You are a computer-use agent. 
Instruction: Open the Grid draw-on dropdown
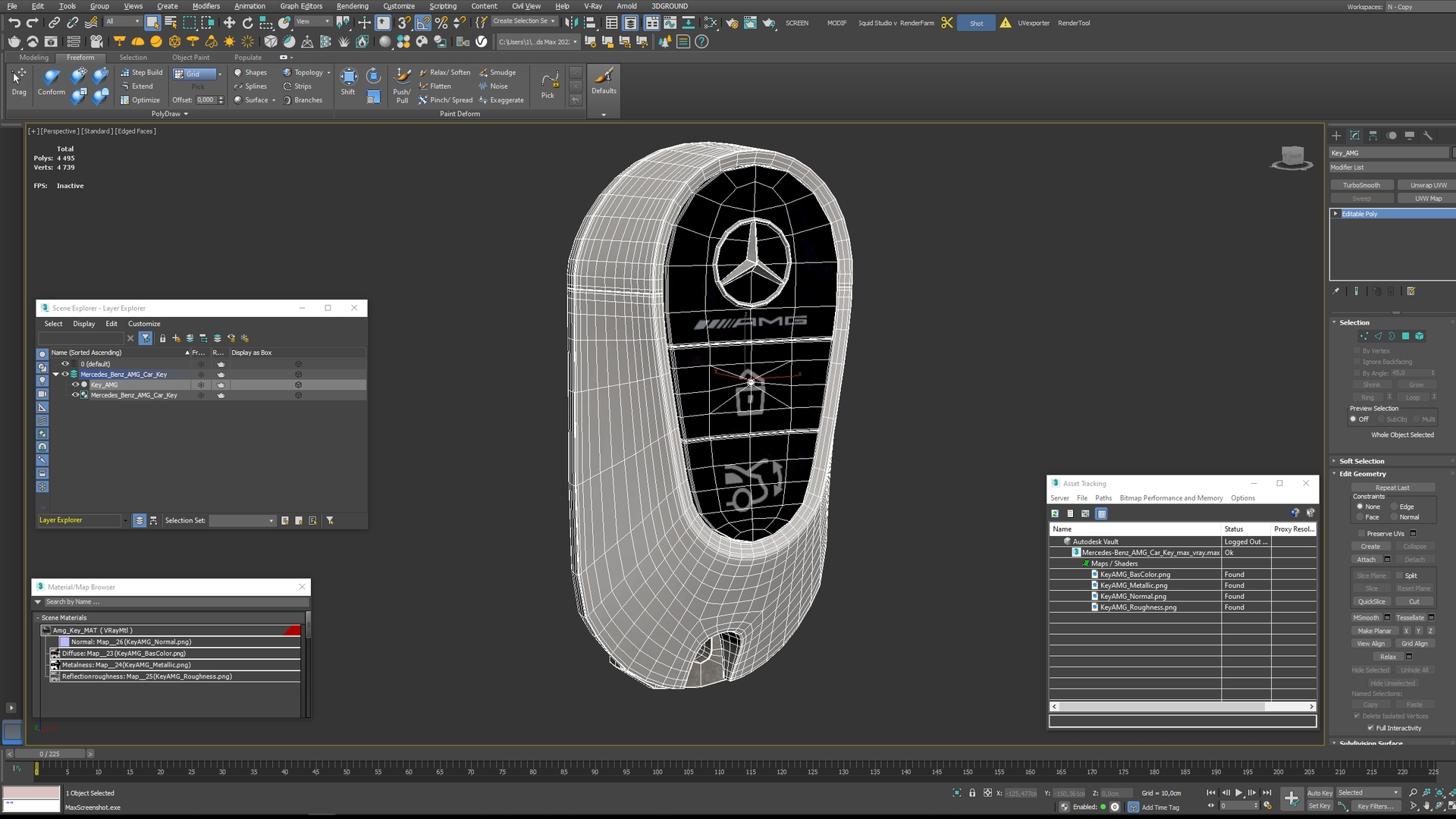click(220, 74)
